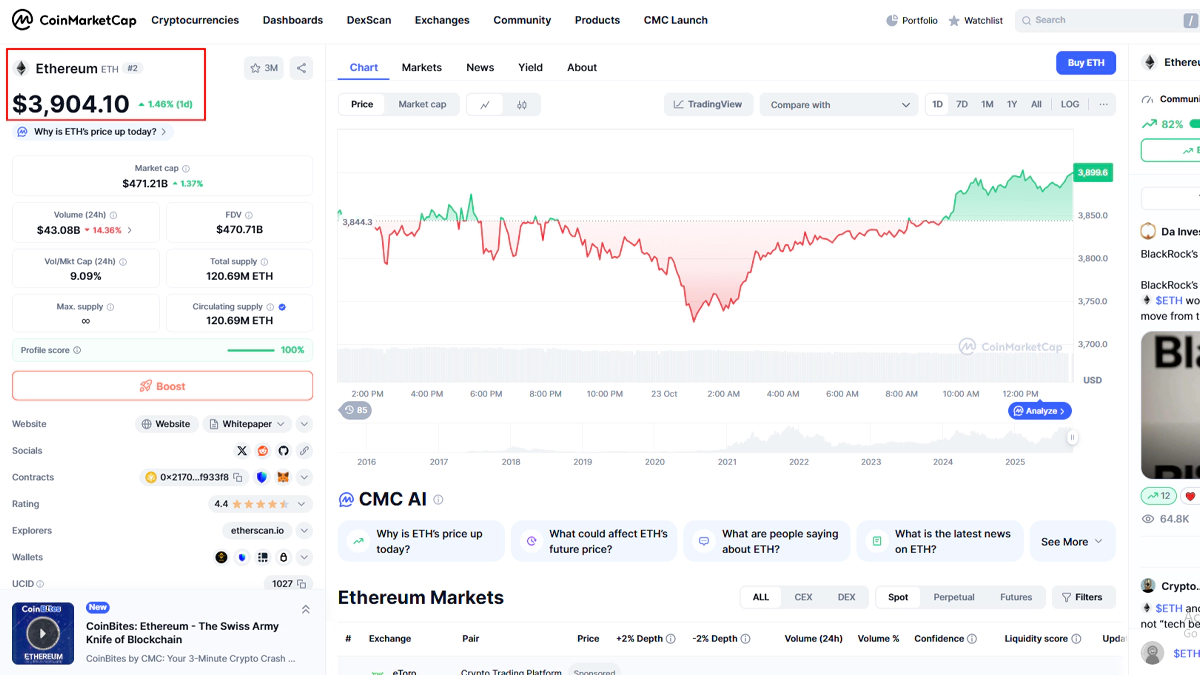This screenshot has height=675, width=1200.
Task: Click the chart timeline range slider handle
Action: coord(1072,437)
